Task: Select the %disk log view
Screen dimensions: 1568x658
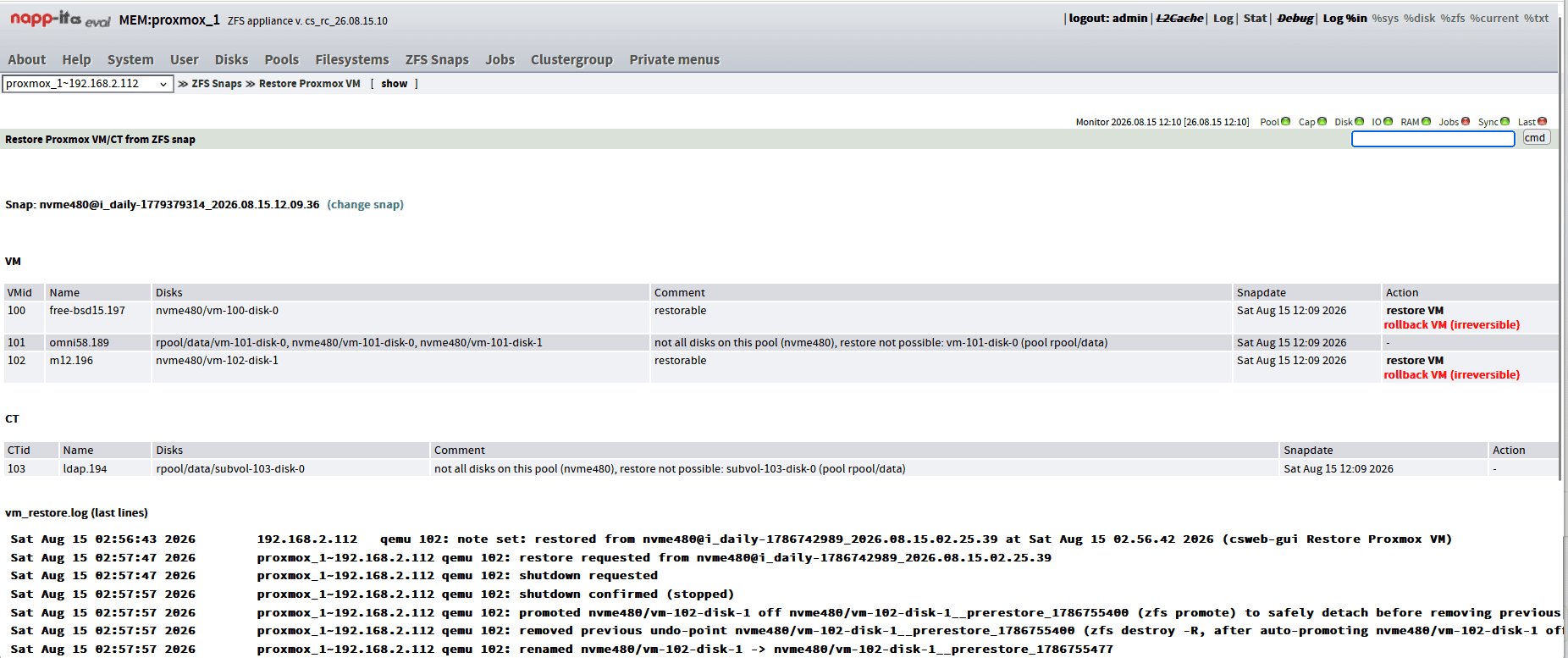Action: tap(1419, 18)
